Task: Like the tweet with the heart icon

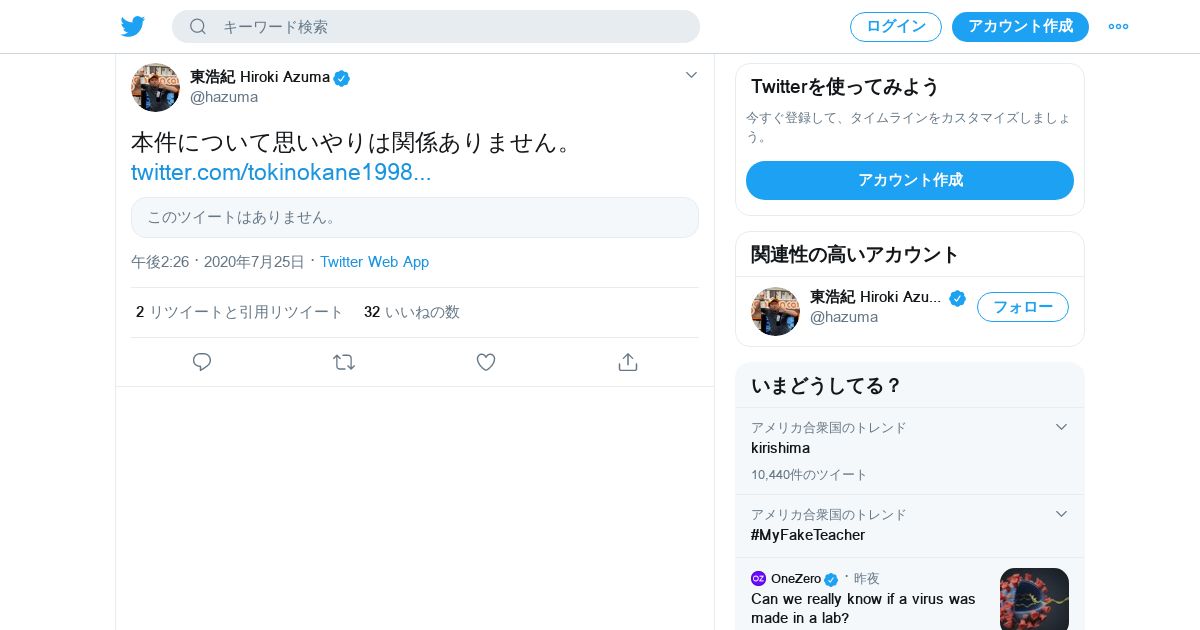Action: (486, 362)
